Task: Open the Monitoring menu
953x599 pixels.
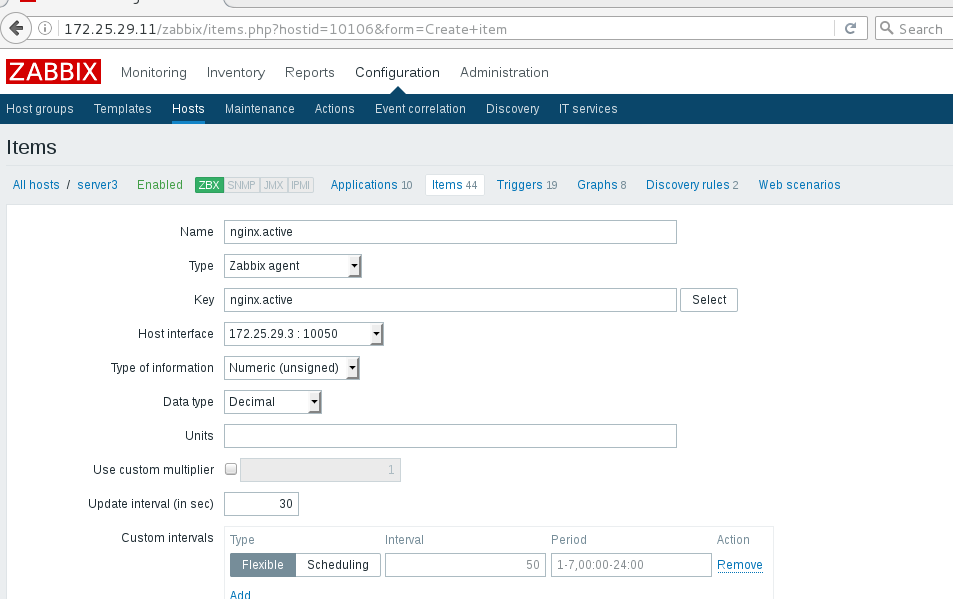Action: click(x=154, y=72)
